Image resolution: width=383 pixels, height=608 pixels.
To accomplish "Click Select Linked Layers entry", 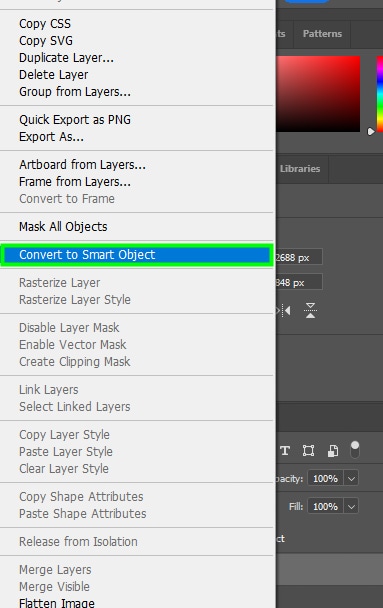I will [74, 407].
